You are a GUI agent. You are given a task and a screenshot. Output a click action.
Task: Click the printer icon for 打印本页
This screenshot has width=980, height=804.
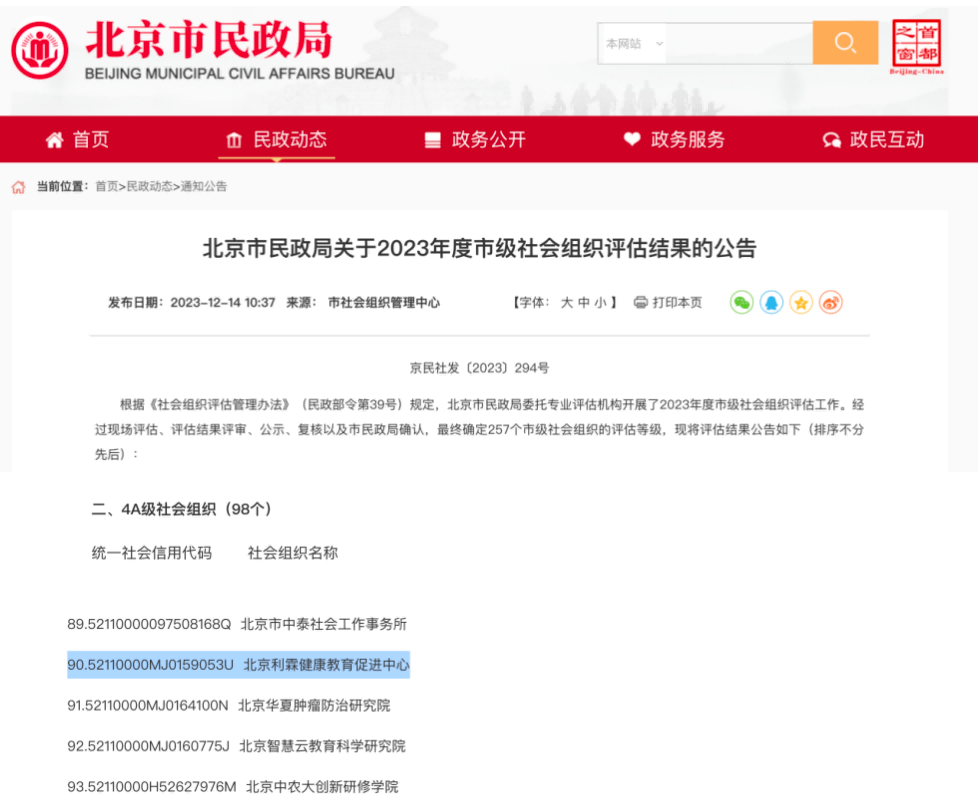coord(641,302)
